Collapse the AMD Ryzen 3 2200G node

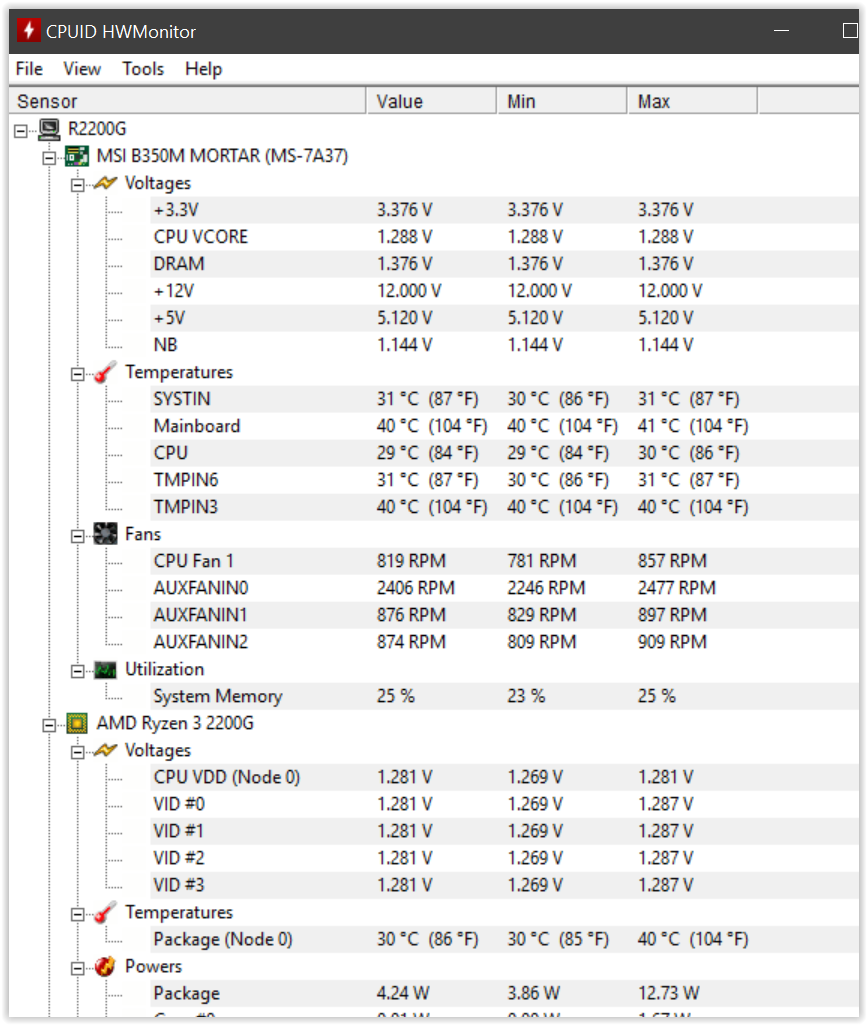[49, 724]
